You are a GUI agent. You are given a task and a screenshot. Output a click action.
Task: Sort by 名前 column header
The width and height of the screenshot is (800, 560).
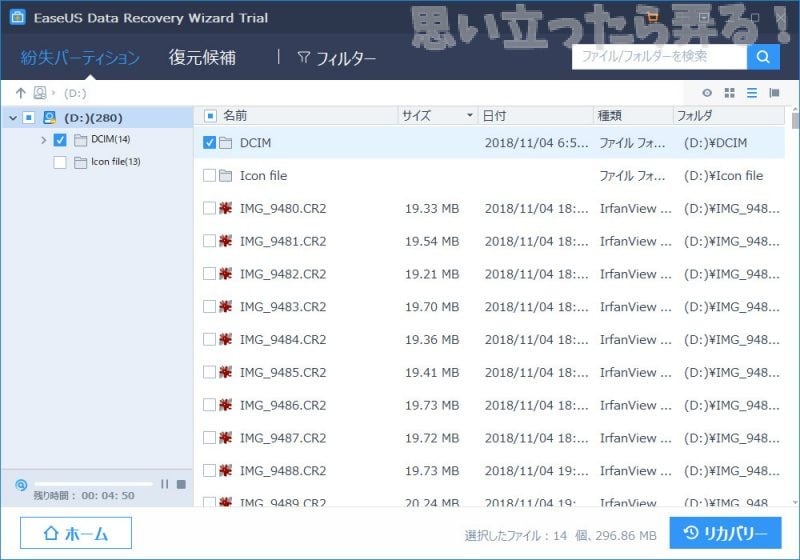coord(235,116)
